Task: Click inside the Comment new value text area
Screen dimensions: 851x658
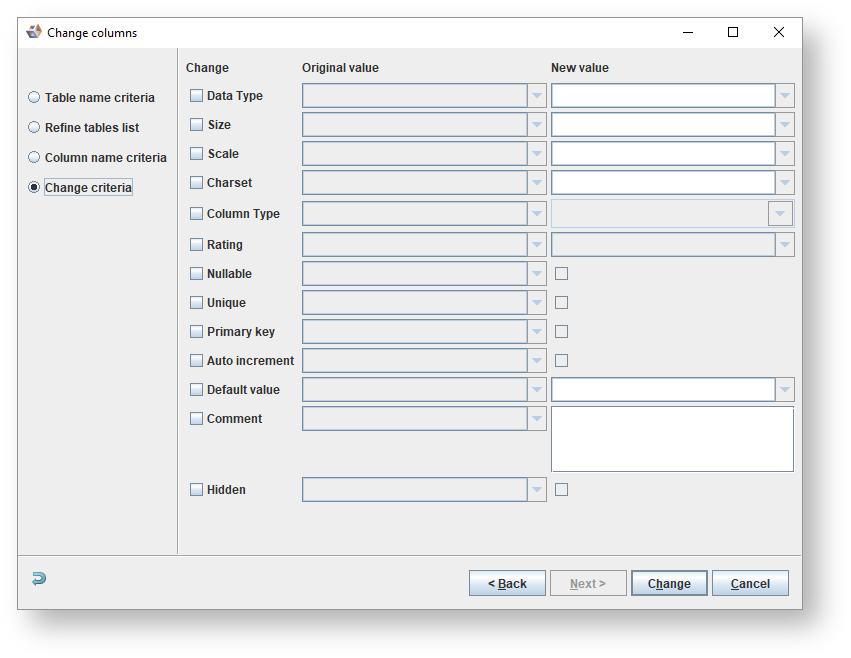Action: point(672,438)
